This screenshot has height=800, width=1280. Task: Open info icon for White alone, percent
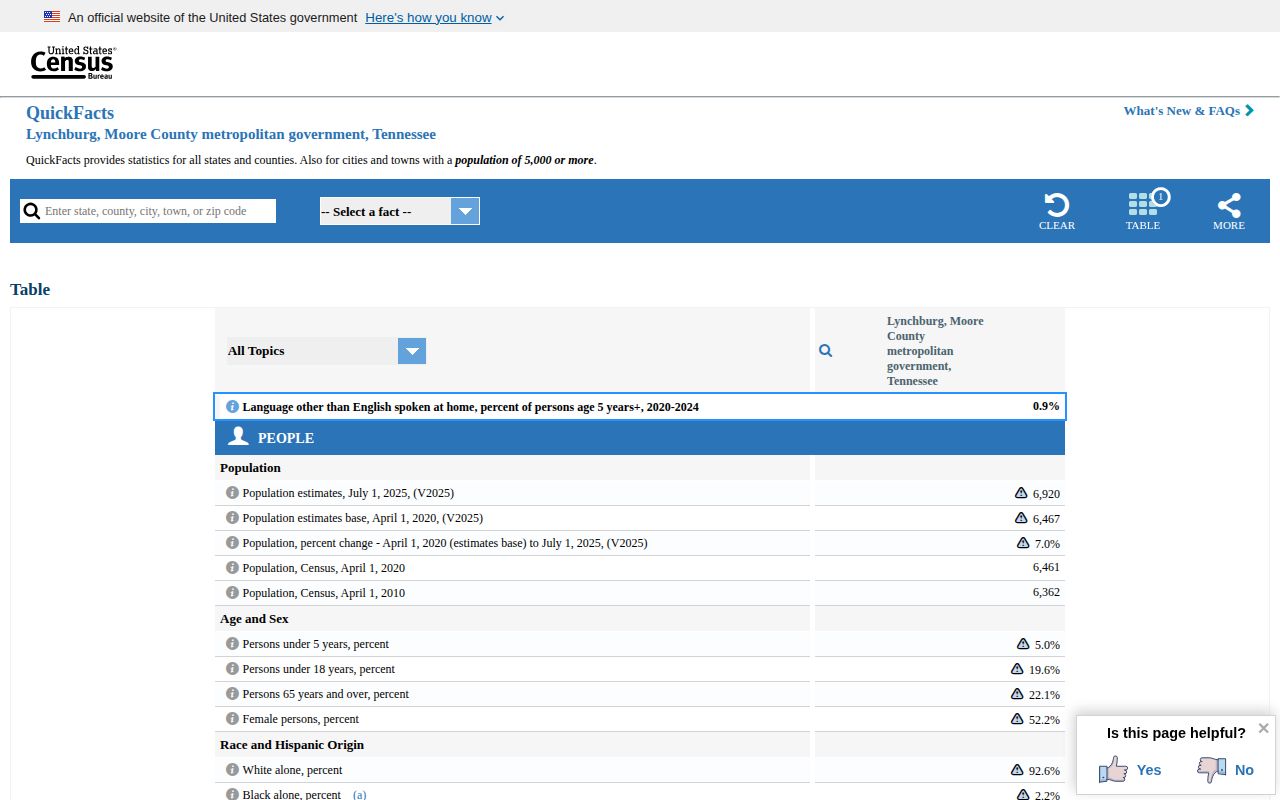[232, 770]
